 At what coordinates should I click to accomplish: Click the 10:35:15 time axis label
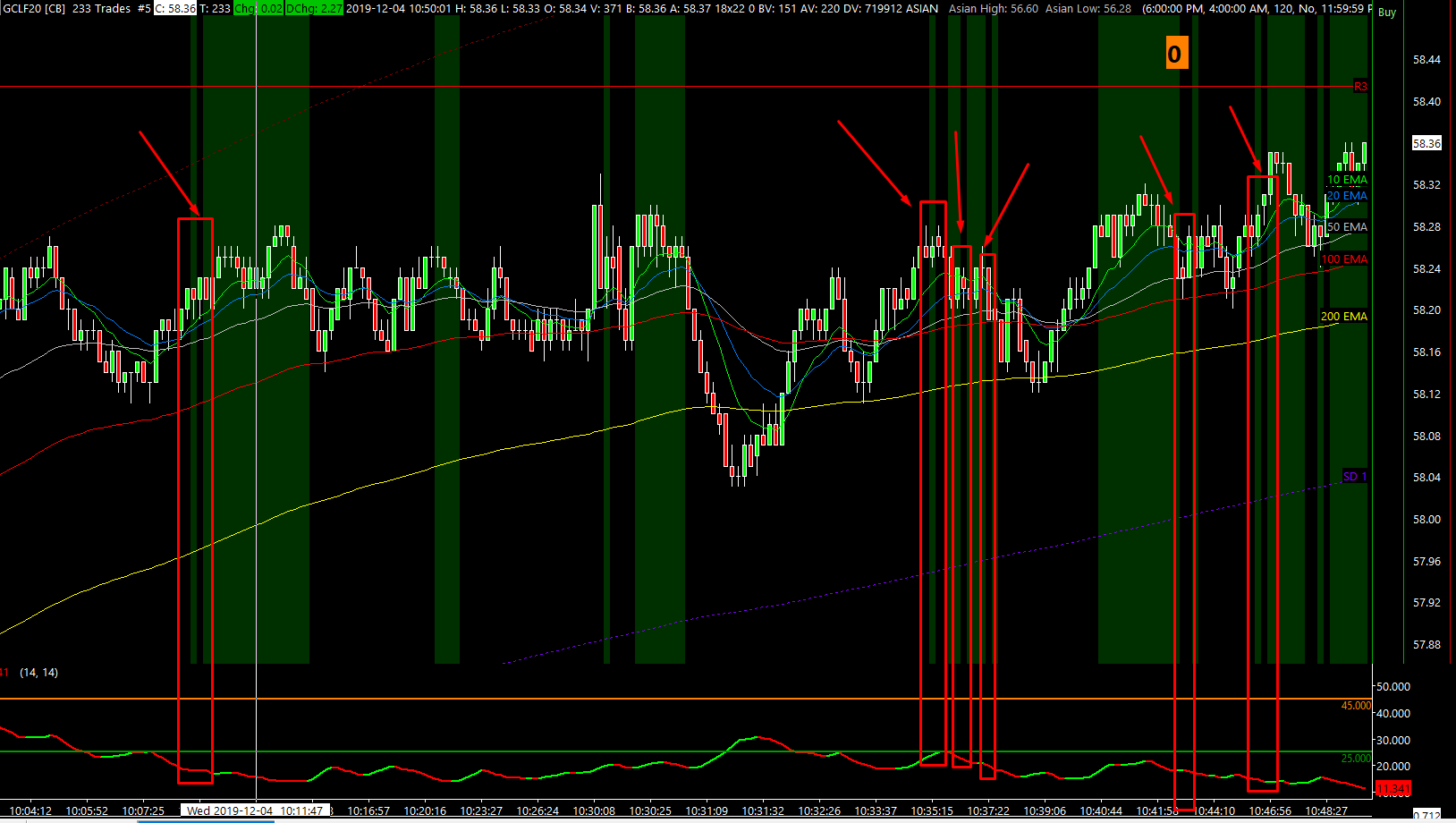tap(932, 811)
